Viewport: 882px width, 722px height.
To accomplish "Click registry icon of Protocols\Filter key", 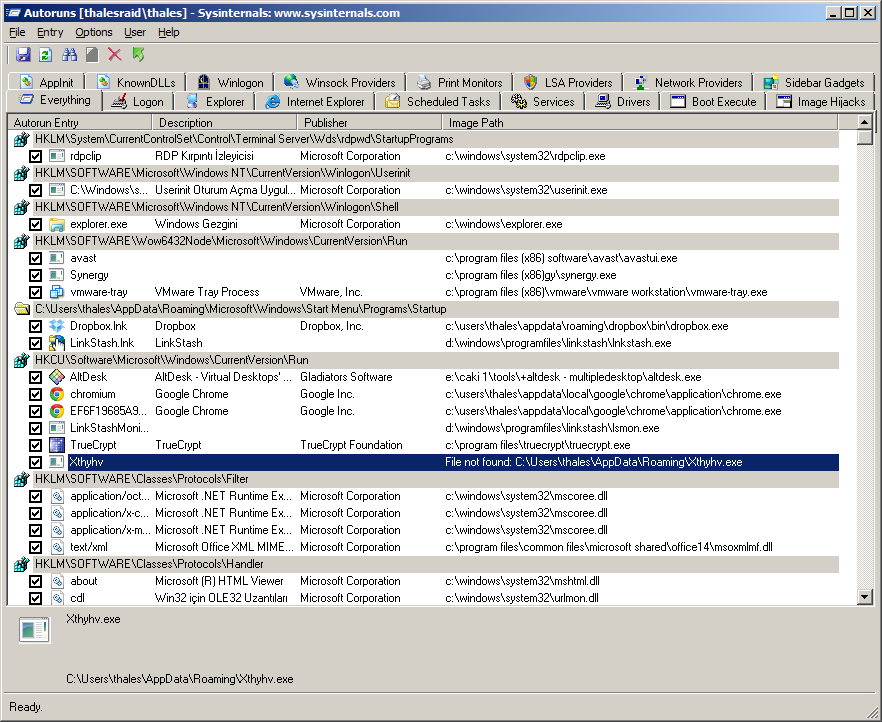I will [x=21, y=479].
